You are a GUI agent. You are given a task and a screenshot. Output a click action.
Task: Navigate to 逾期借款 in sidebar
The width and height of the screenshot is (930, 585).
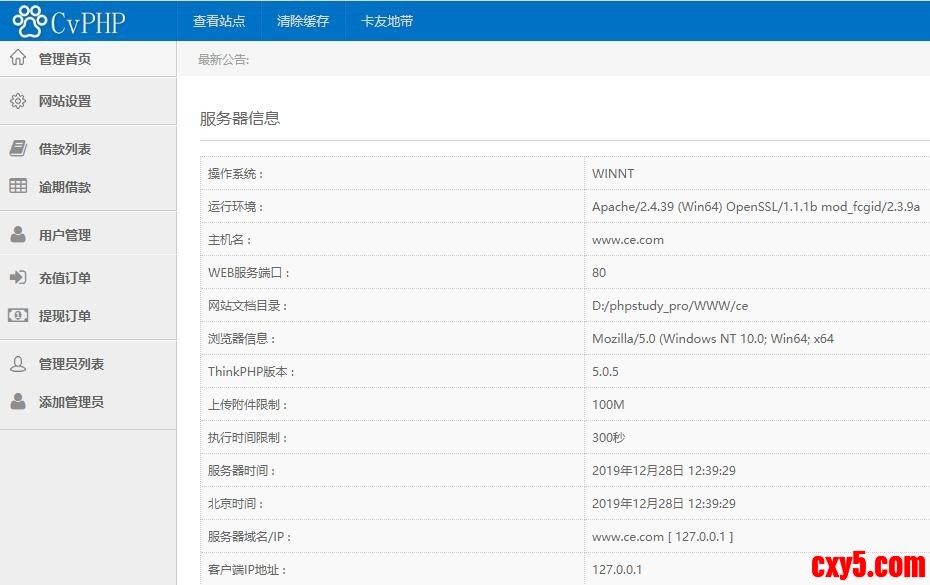pos(65,187)
